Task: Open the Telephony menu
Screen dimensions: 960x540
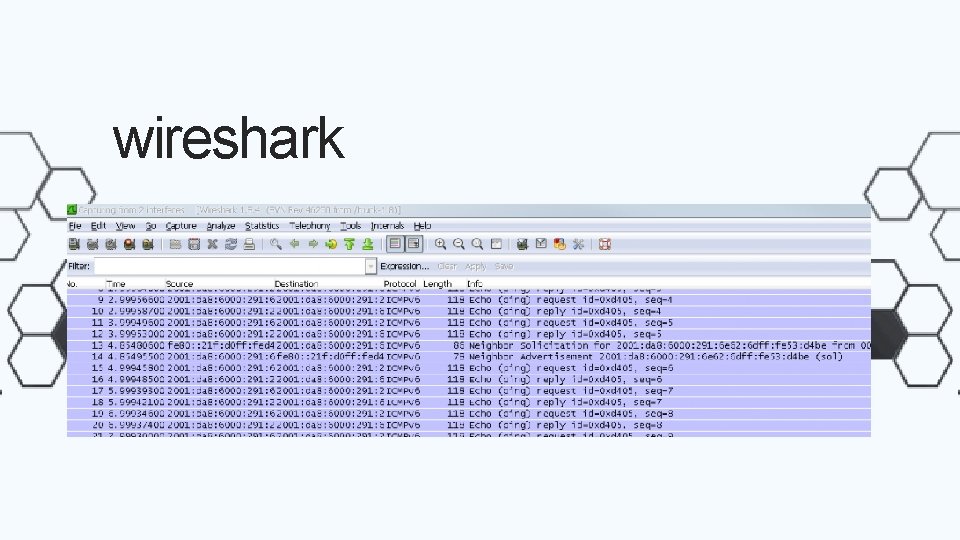Action: tap(310, 226)
